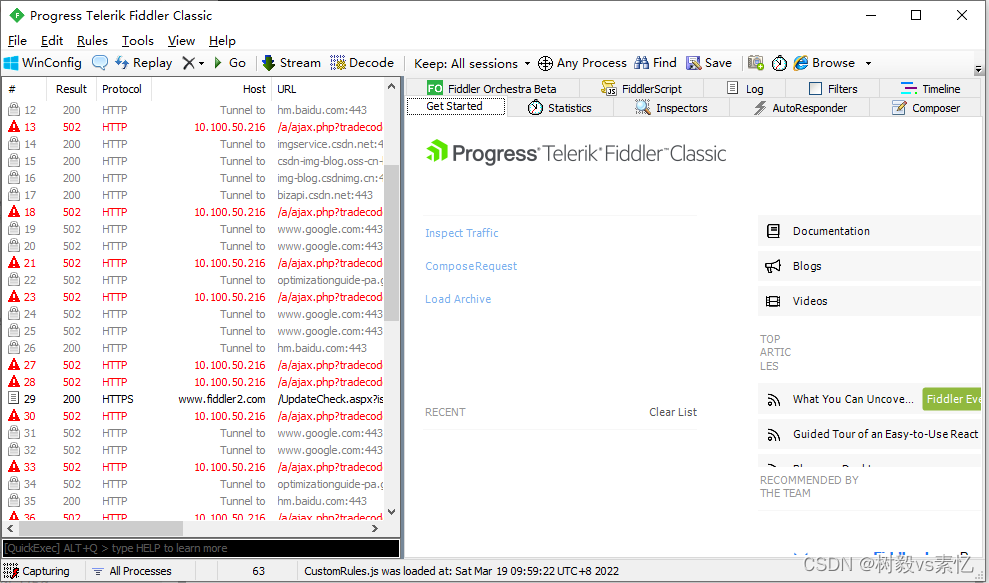Screen dimensions: 989x583
Task: Click document icon of session 29
Action: point(13,399)
